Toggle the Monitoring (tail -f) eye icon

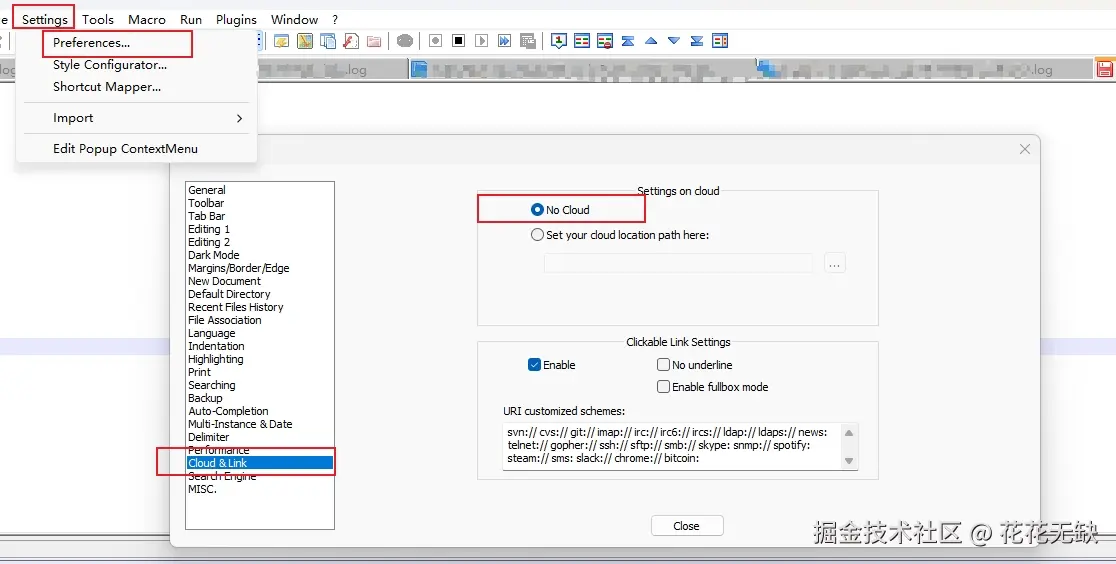[x=405, y=41]
